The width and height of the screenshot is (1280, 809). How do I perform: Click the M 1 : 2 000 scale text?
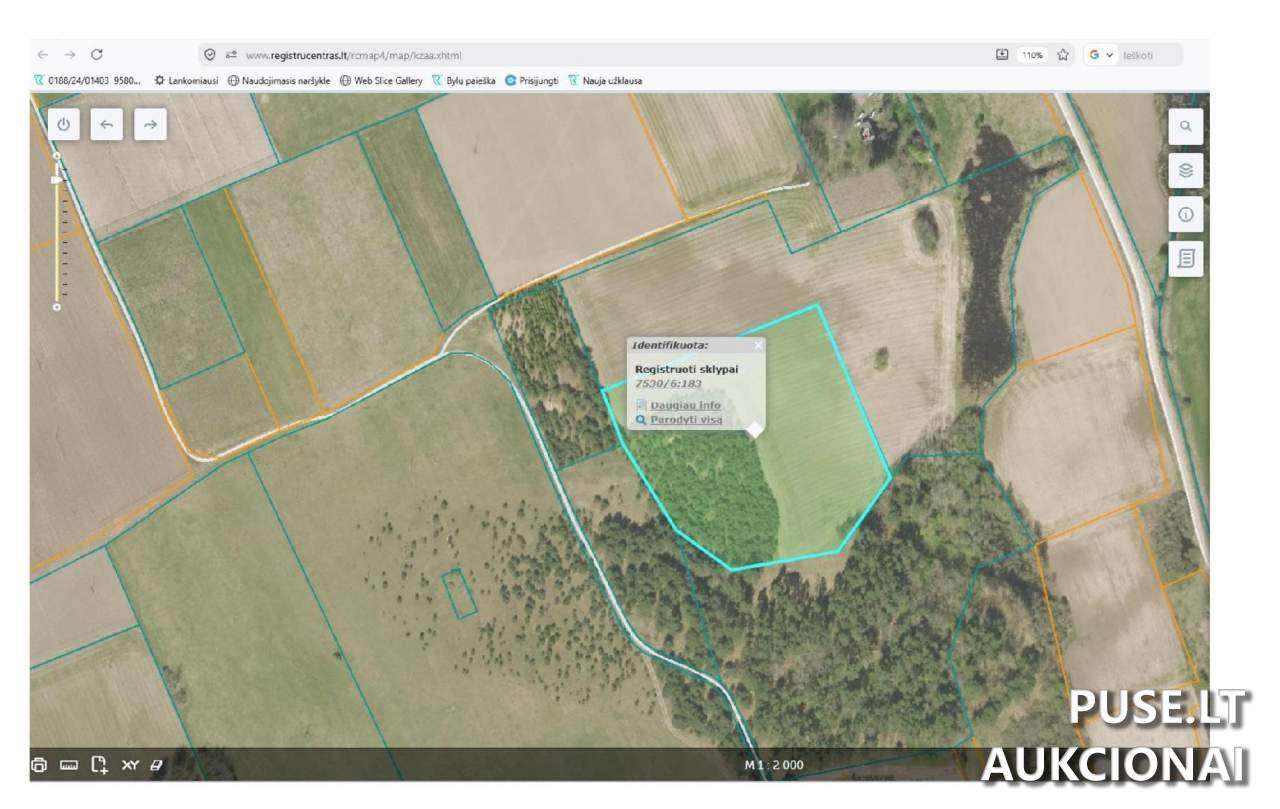click(774, 765)
